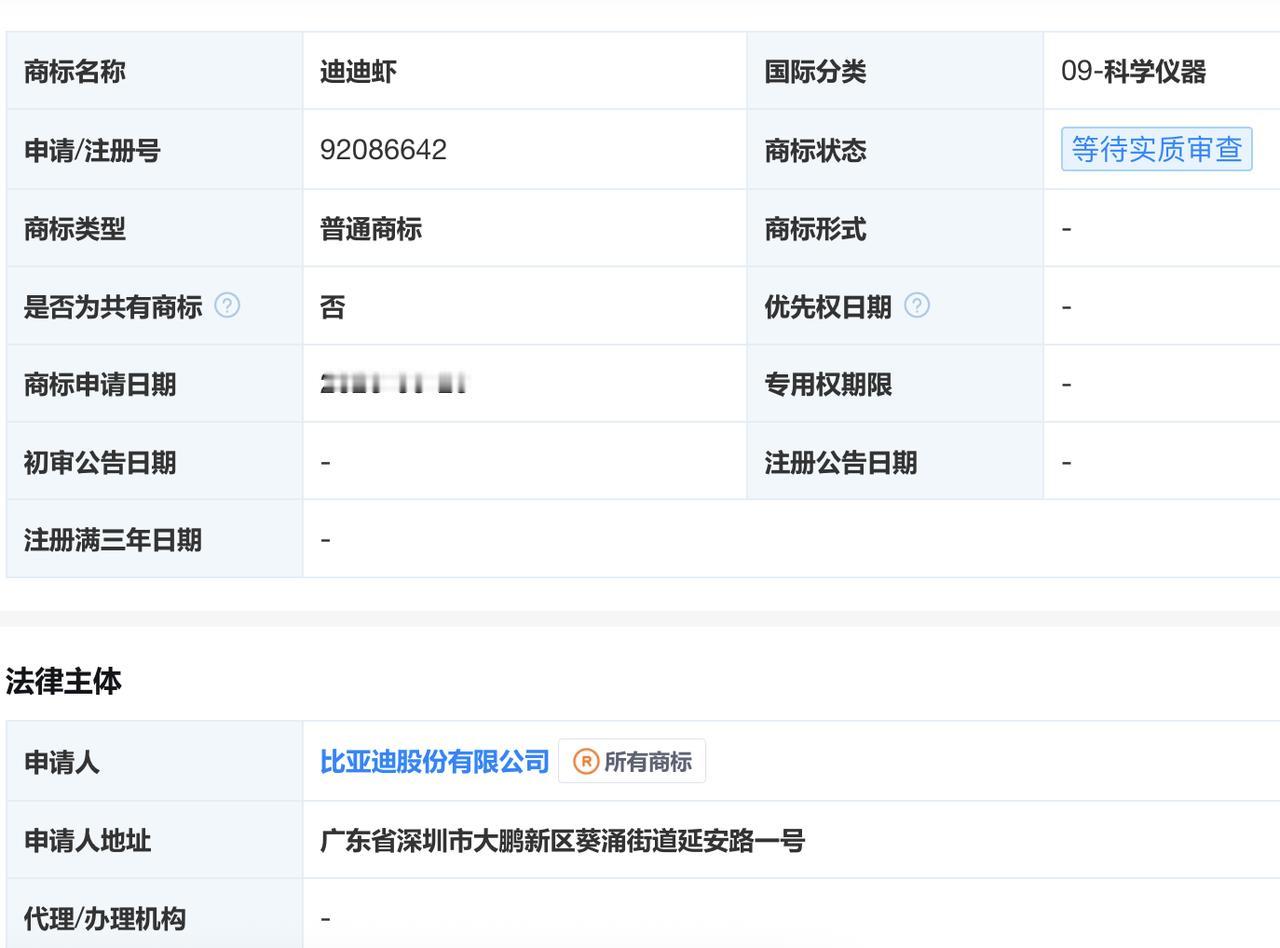Click the 注册满三年日期 label cell
This screenshot has height=948, width=1280.
point(155,540)
